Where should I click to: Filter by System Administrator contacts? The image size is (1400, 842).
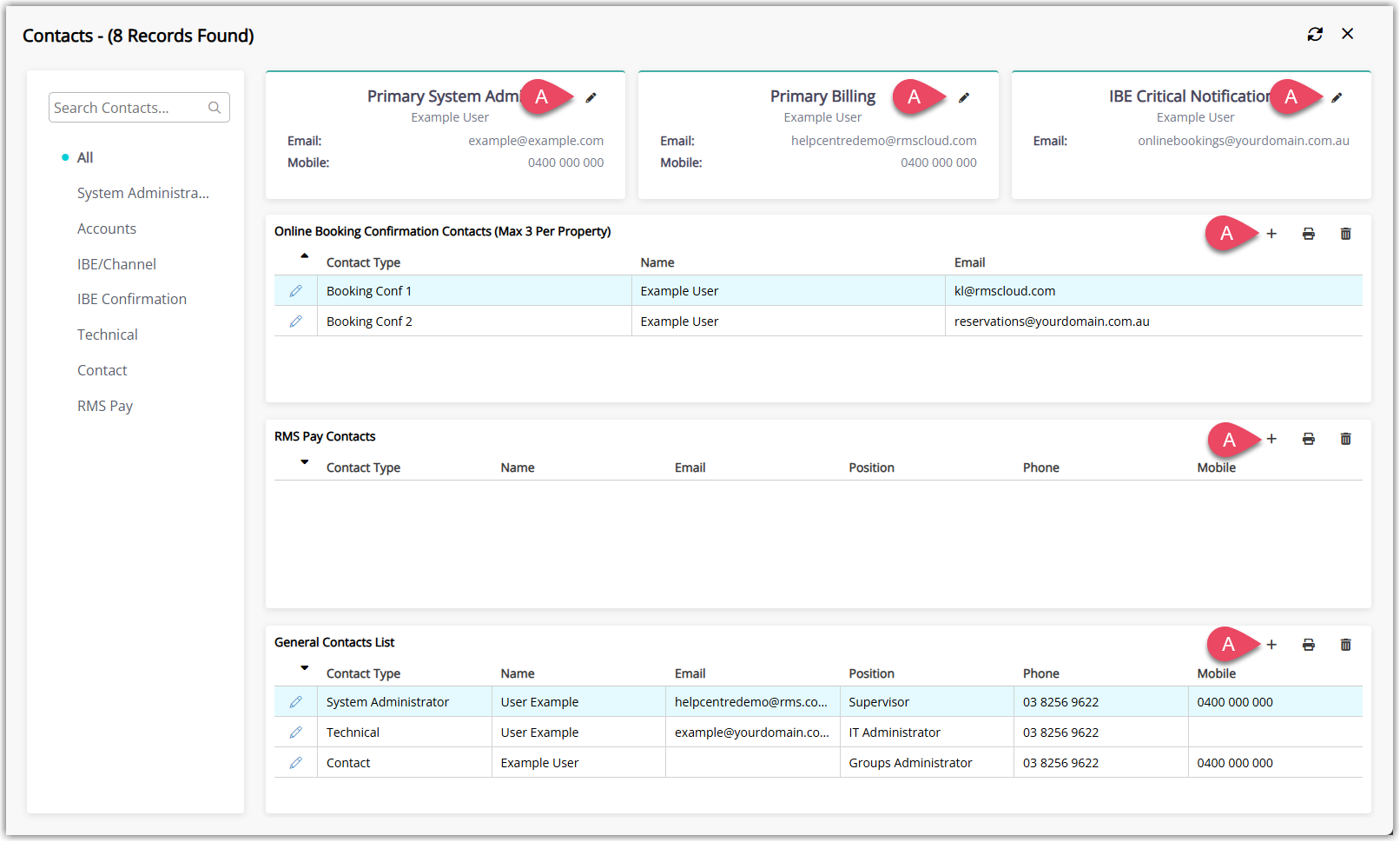(142, 193)
